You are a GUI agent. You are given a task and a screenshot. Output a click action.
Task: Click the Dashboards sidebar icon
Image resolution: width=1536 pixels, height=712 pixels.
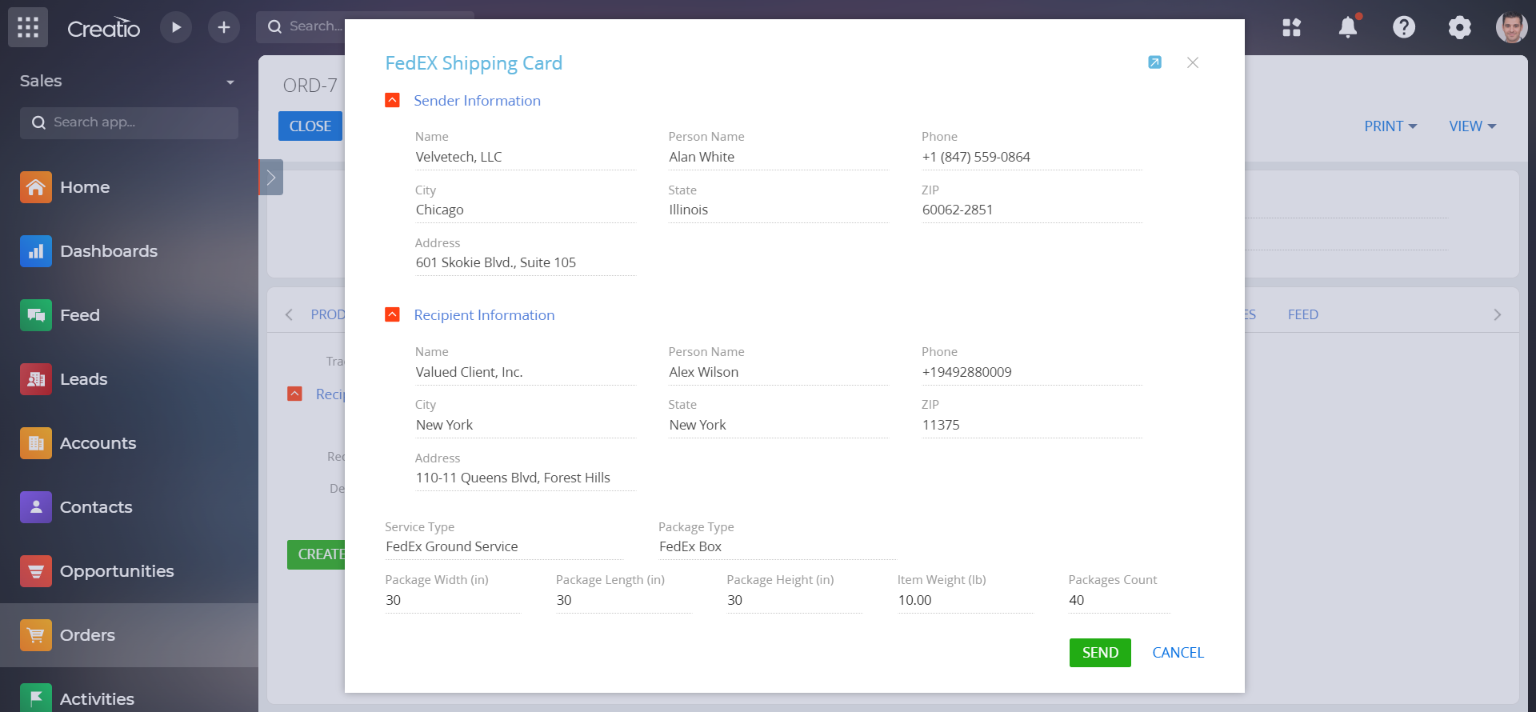click(x=36, y=251)
